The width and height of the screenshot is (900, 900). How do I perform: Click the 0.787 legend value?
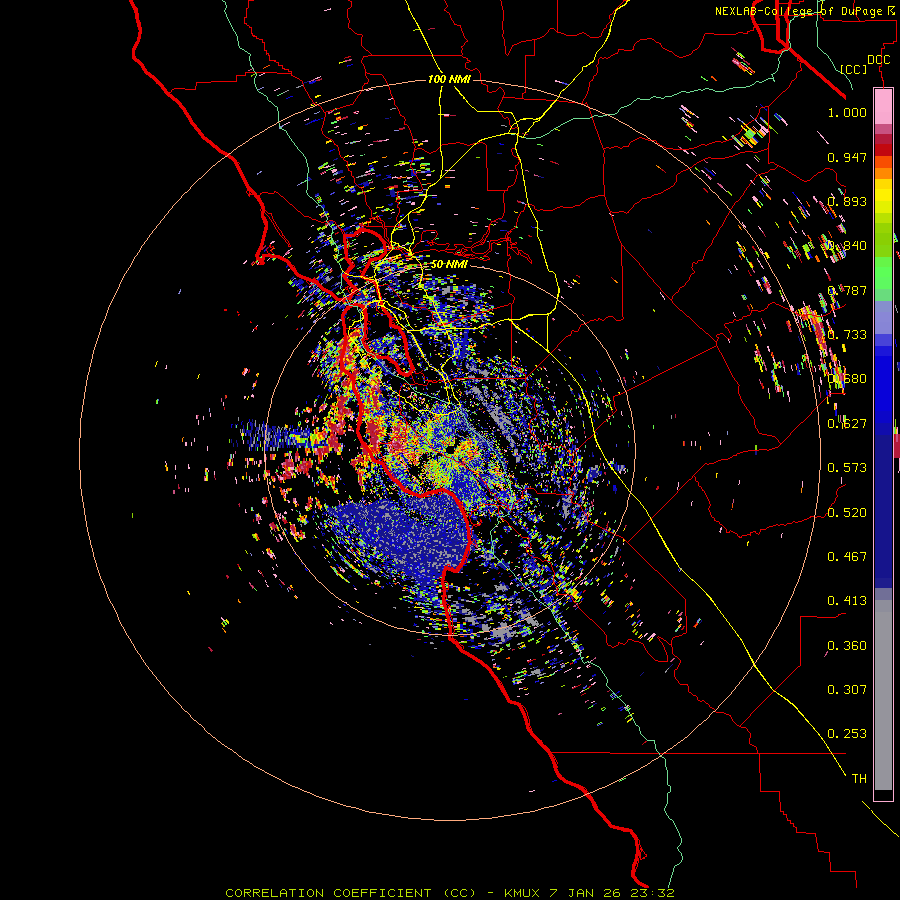[847, 290]
